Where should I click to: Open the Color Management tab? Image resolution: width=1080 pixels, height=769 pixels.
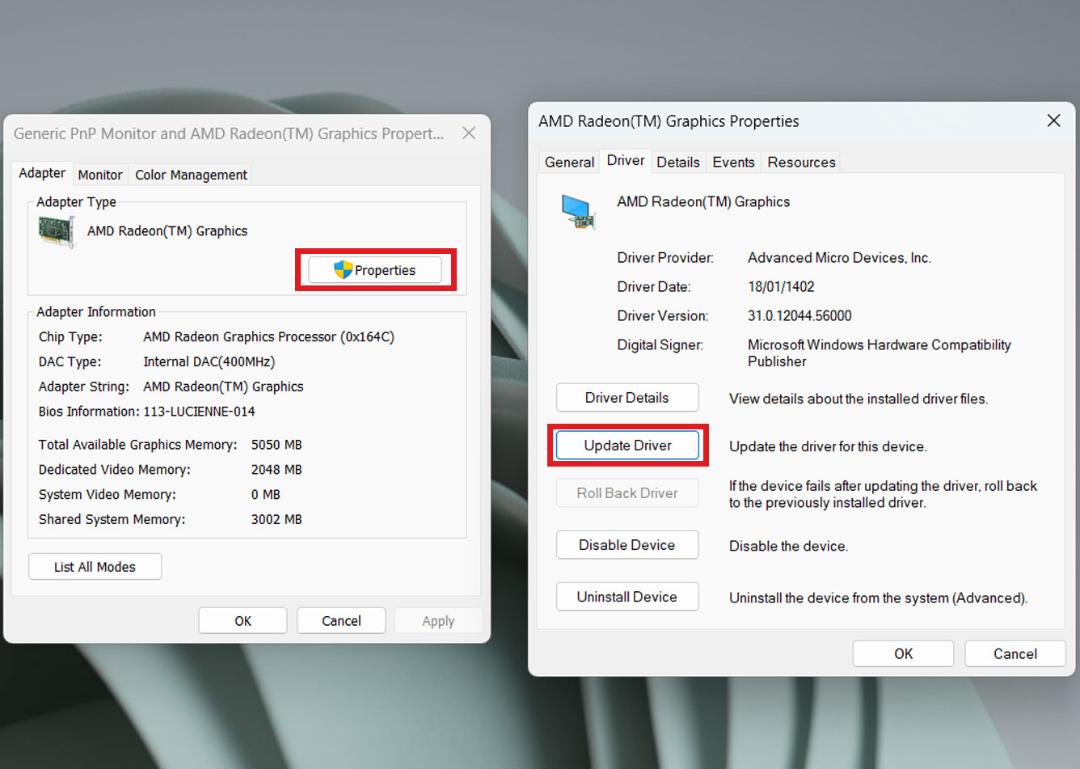pyautogui.click(x=191, y=175)
